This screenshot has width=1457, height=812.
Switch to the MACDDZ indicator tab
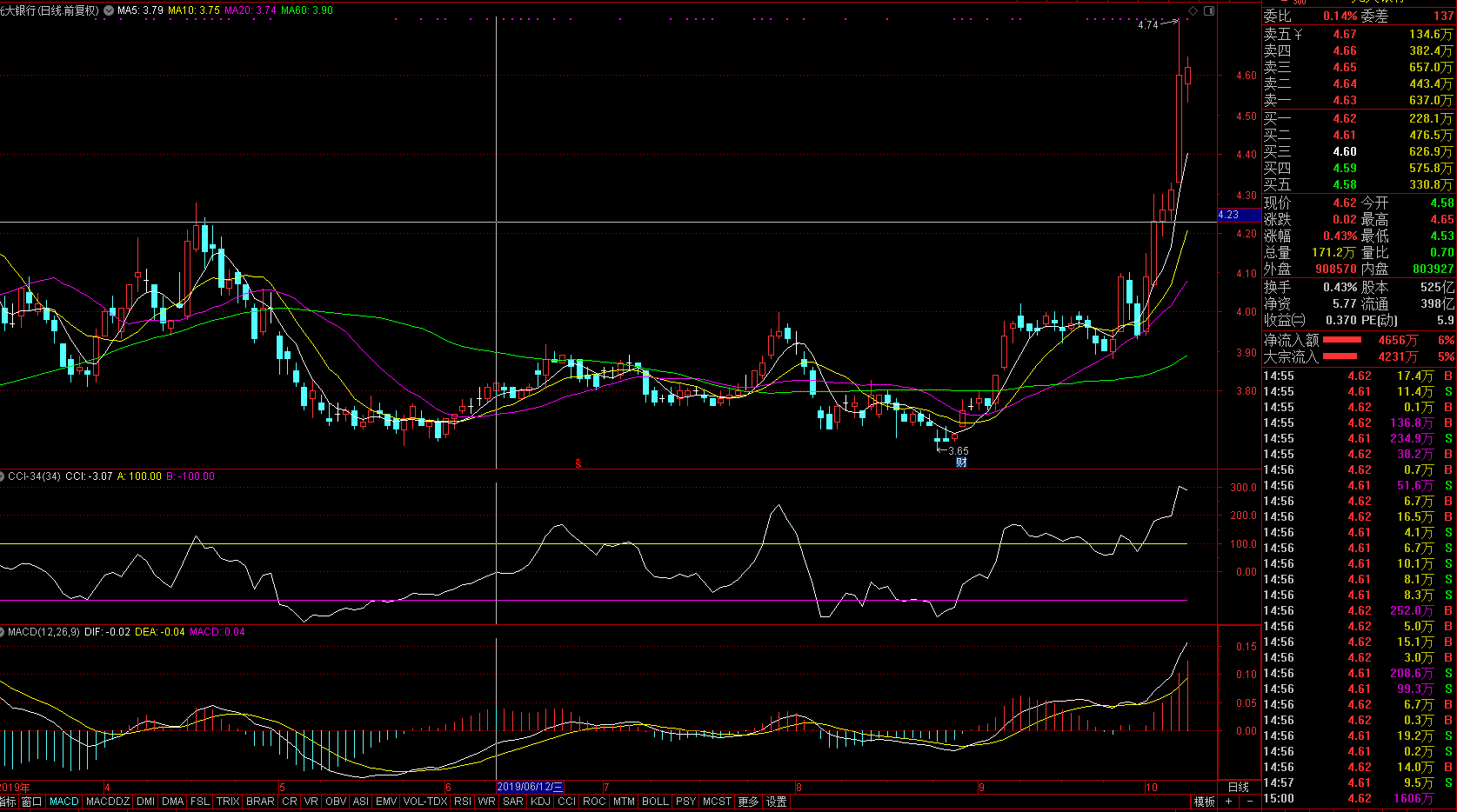108,802
